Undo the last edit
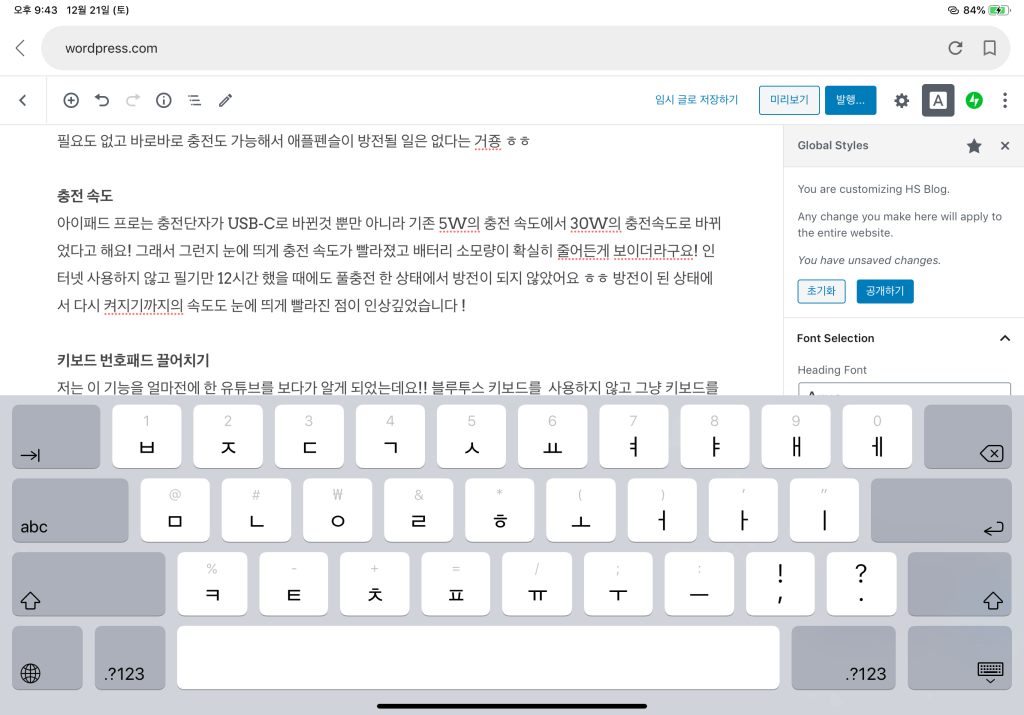The width and height of the screenshot is (1024, 715). tap(102, 100)
